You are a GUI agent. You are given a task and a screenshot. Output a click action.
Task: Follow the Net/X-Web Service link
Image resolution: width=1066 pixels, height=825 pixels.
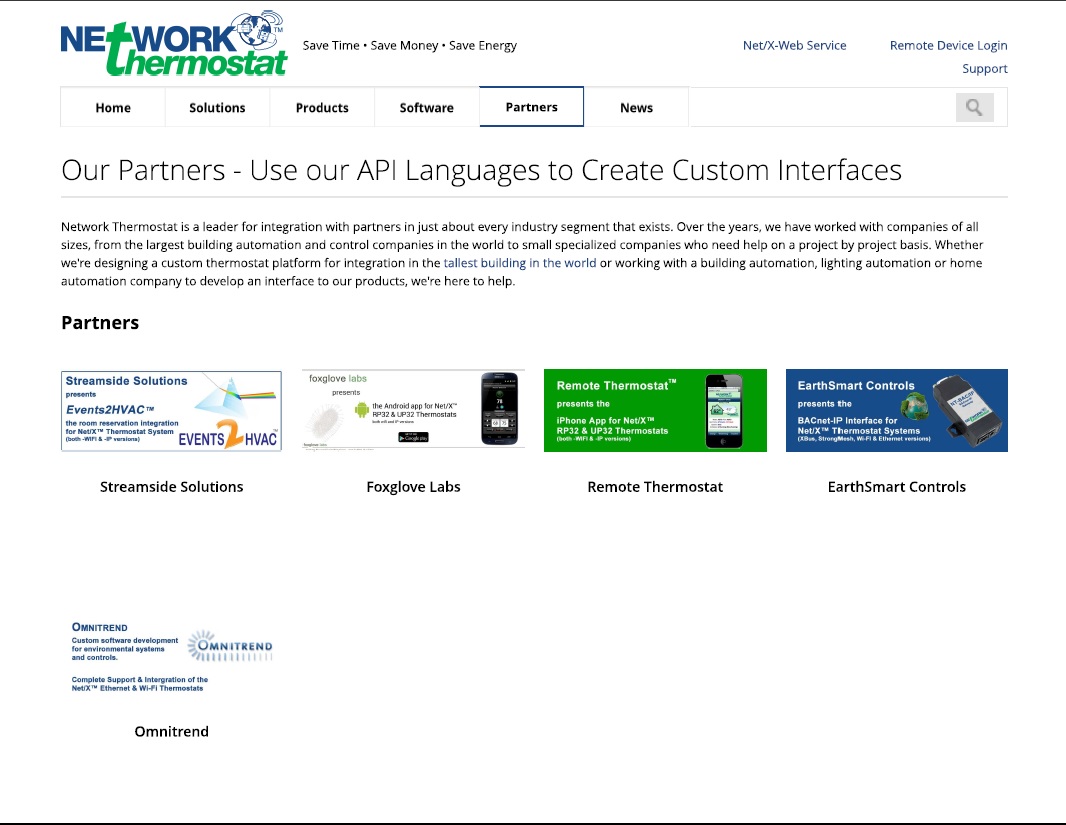point(794,46)
